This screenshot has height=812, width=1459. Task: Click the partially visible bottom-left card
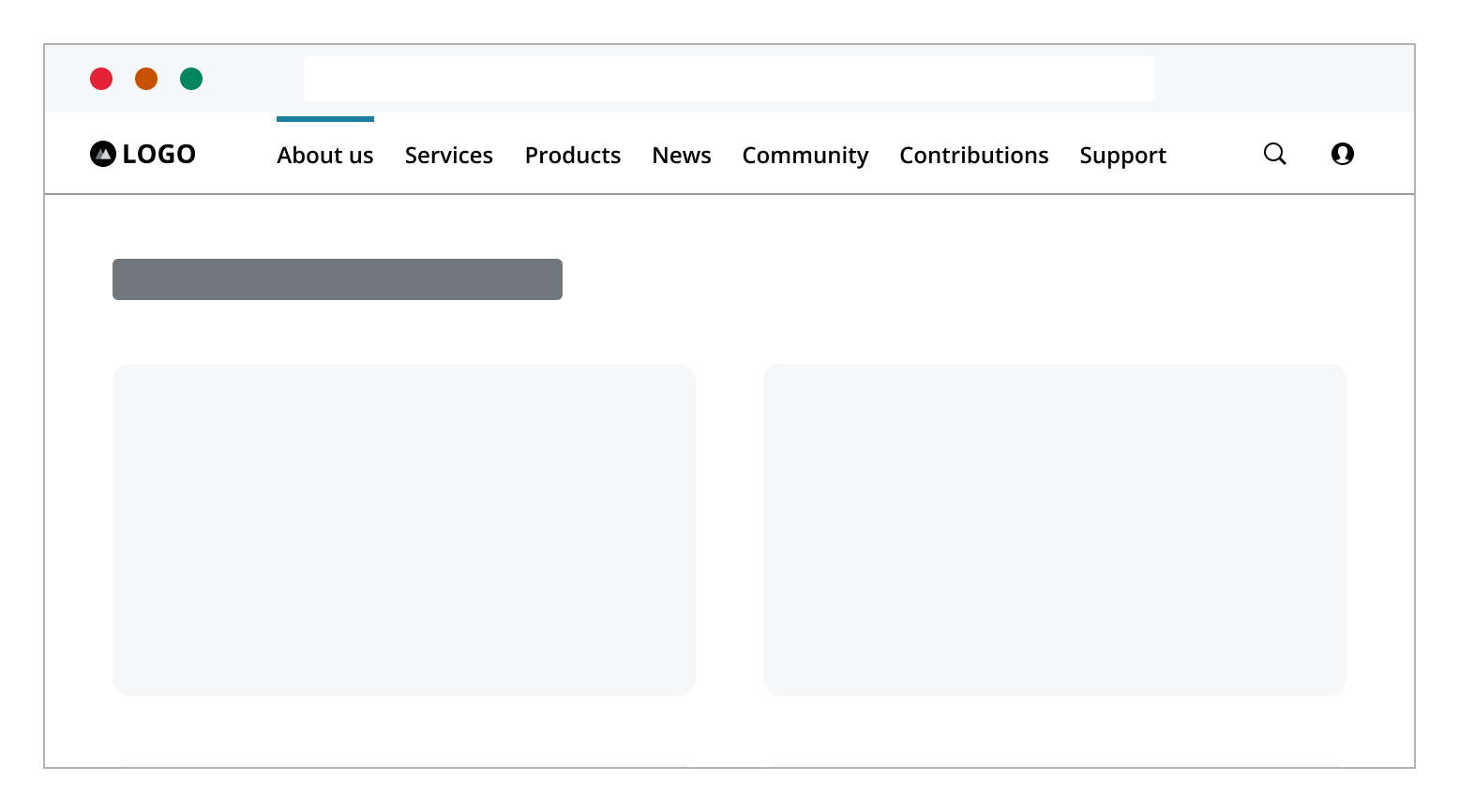tap(403, 765)
